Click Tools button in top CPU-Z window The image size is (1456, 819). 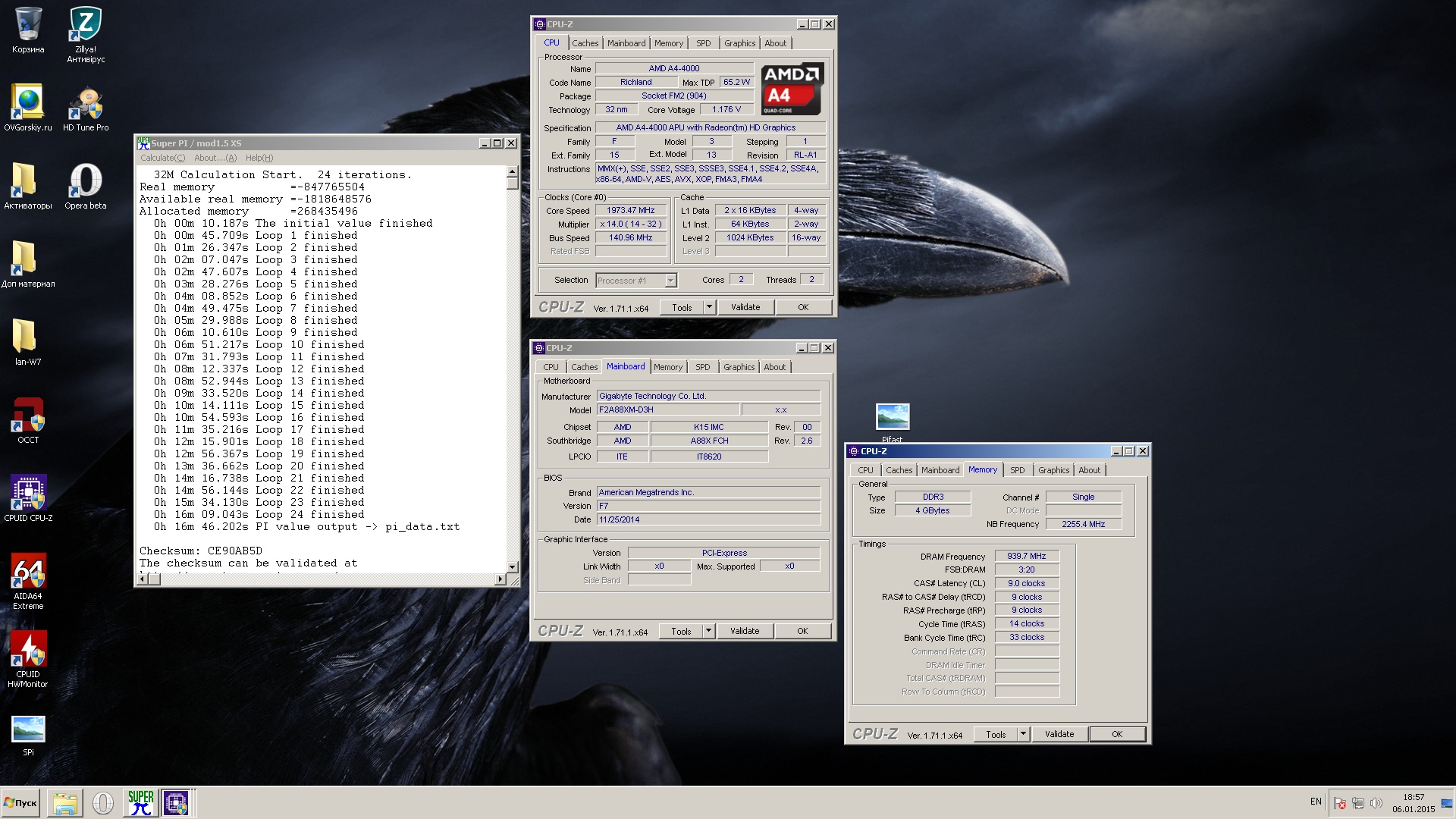[x=681, y=307]
